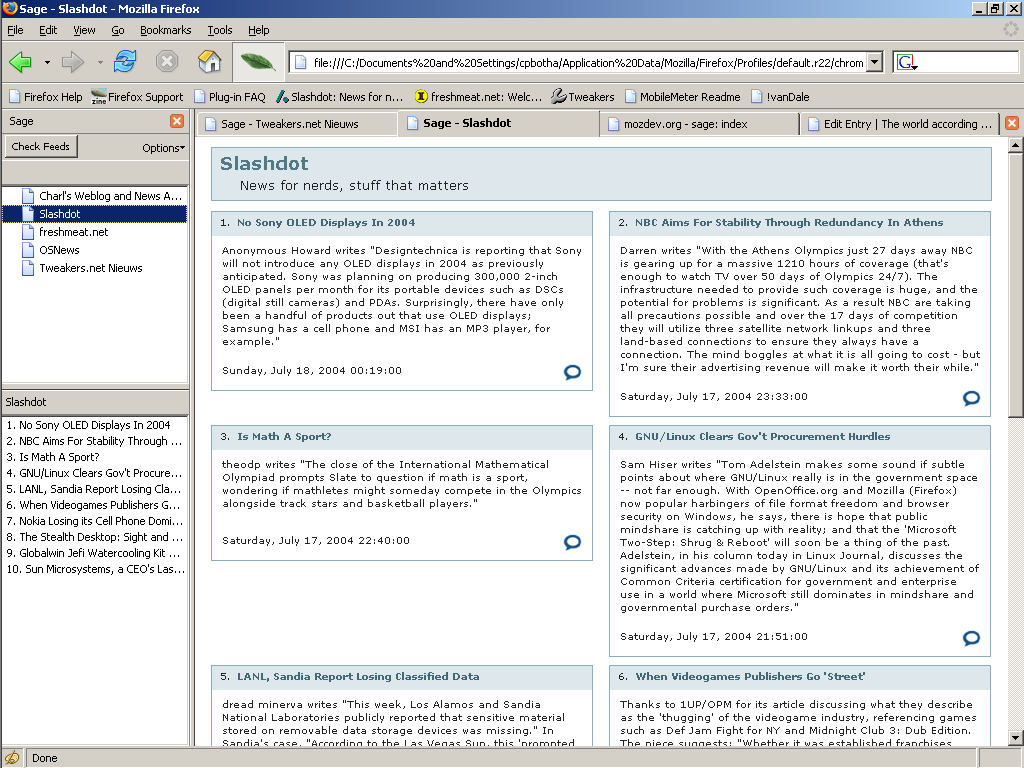Open the File menu

(15, 30)
